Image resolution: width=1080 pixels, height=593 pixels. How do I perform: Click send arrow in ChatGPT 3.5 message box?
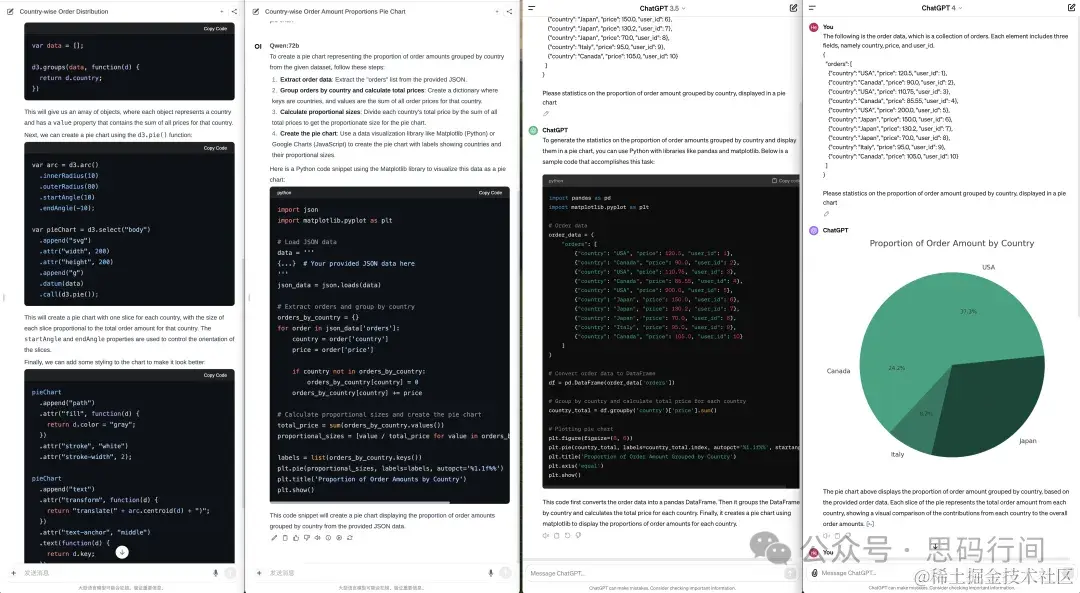[791, 573]
